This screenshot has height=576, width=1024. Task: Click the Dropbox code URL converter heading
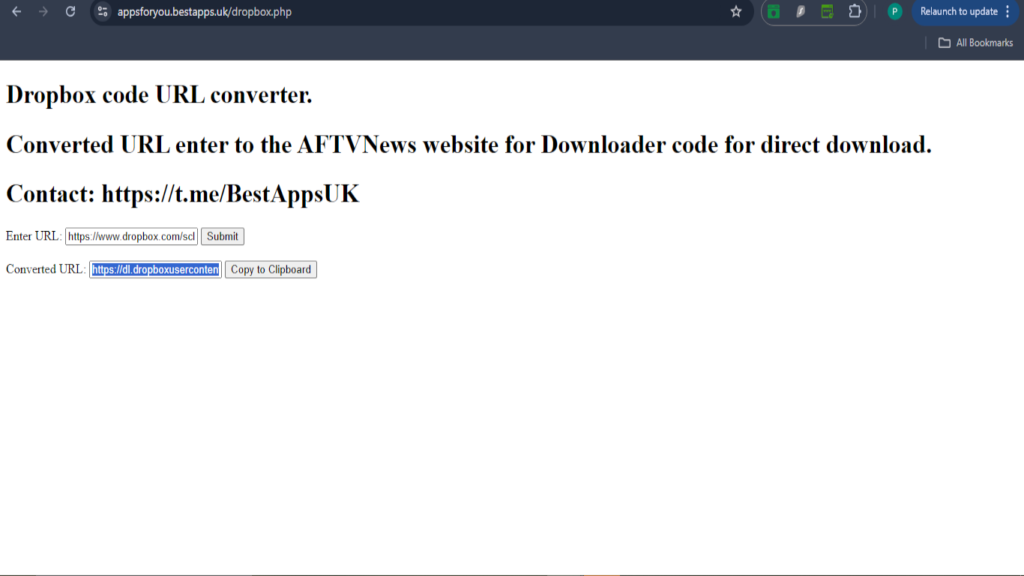coord(159,95)
